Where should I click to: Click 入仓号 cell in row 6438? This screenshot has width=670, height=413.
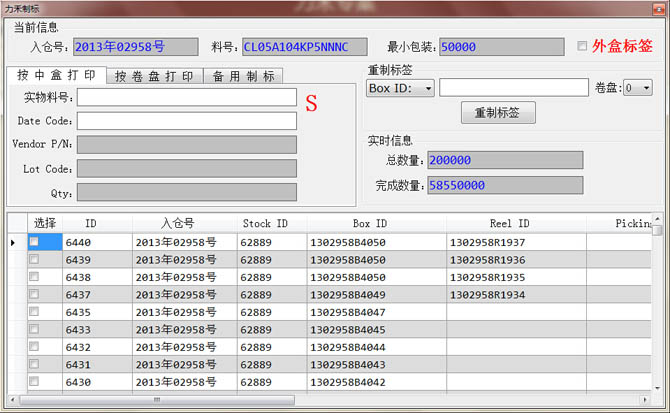[x=185, y=277]
